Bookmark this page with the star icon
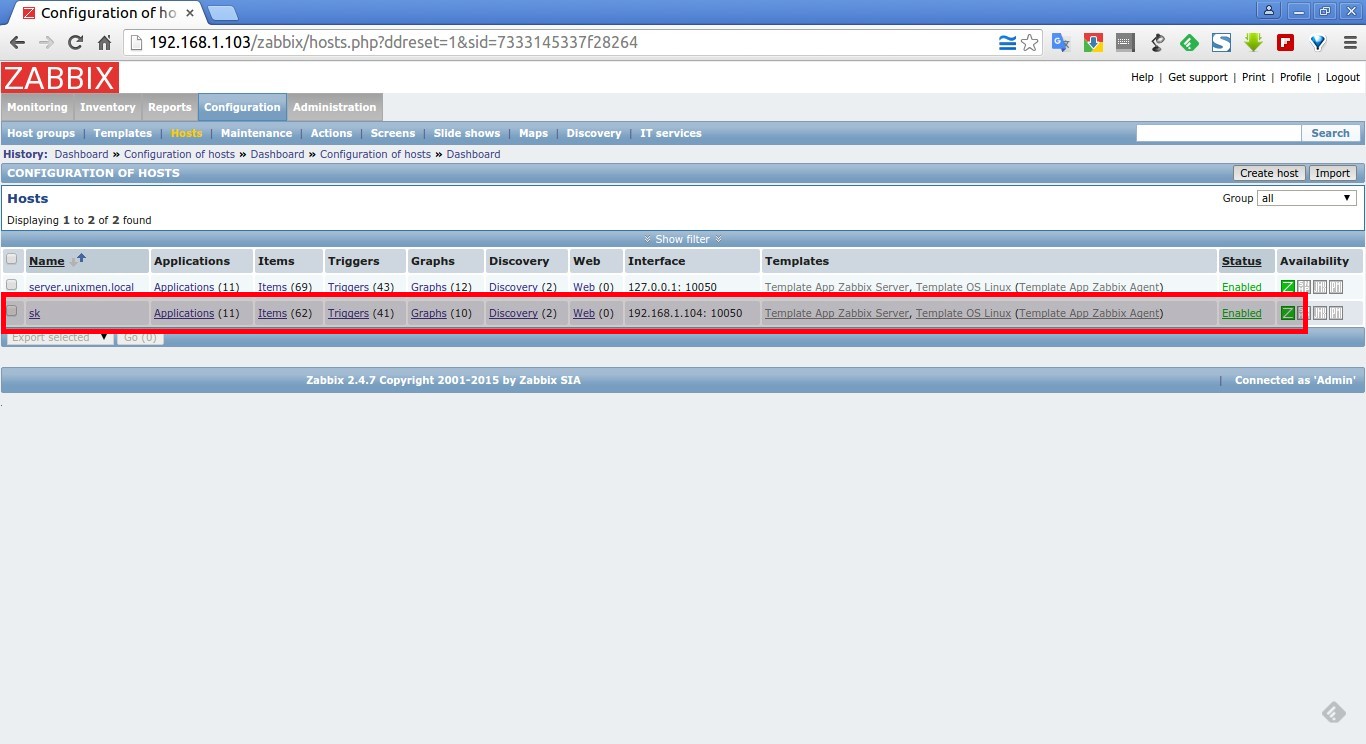Viewport: 1366px width, 744px height. [1030, 43]
